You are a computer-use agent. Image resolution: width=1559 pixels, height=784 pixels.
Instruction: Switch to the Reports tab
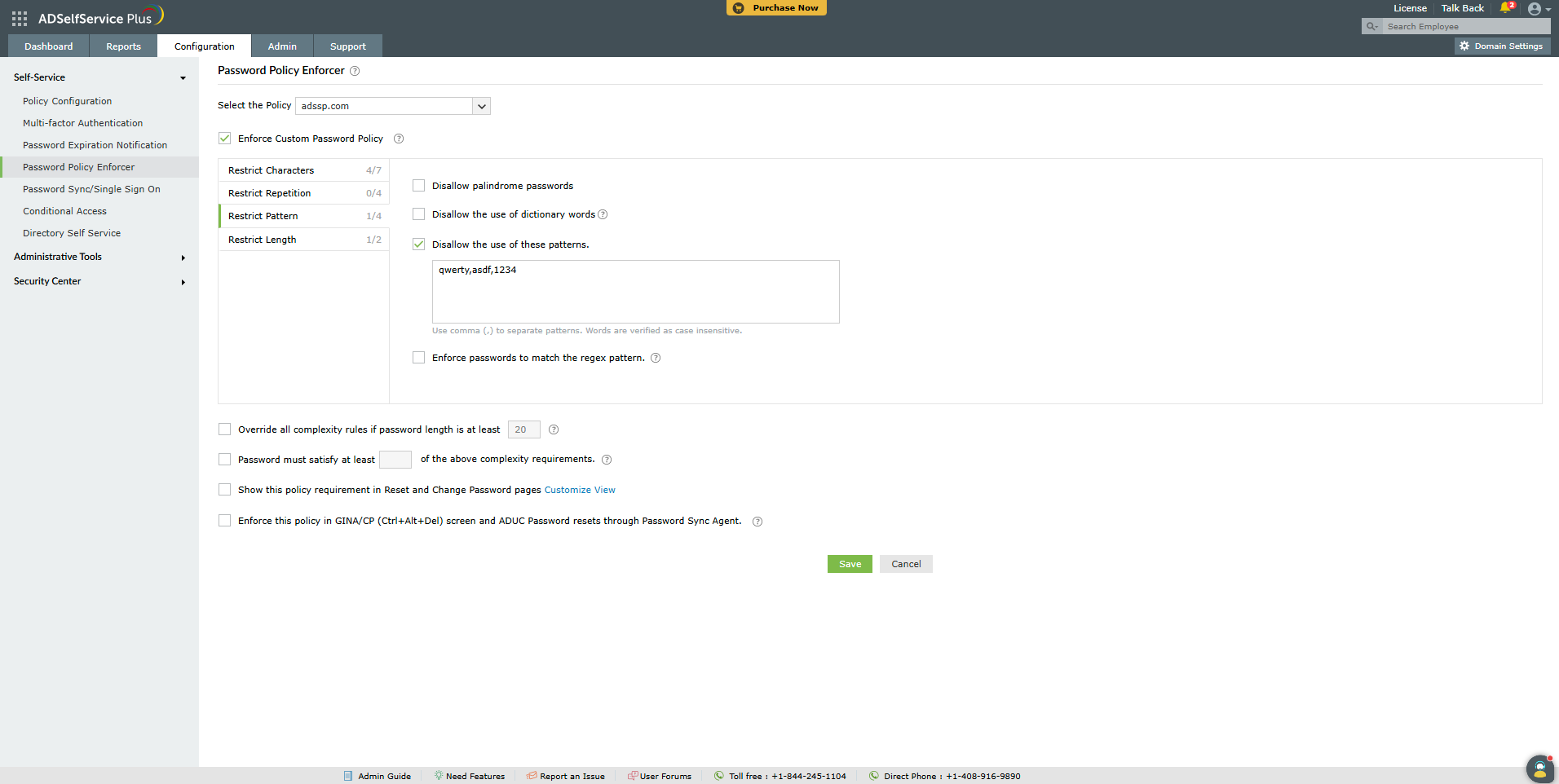click(x=123, y=46)
